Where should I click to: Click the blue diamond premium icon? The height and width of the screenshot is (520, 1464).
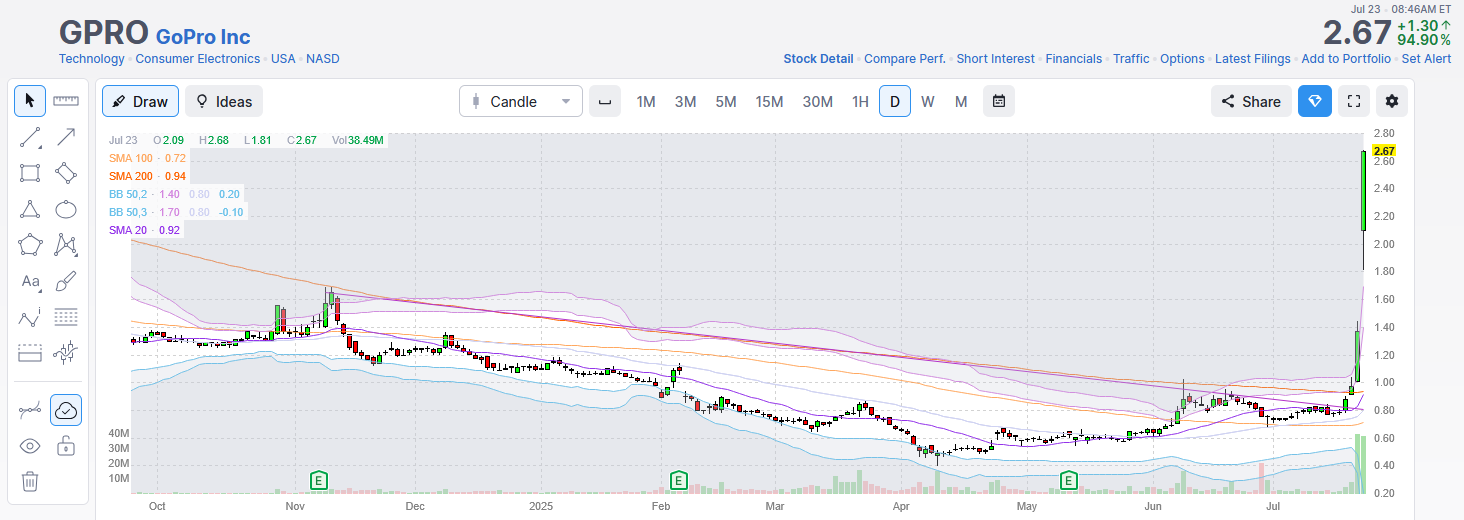pyautogui.click(x=1315, y=101)
